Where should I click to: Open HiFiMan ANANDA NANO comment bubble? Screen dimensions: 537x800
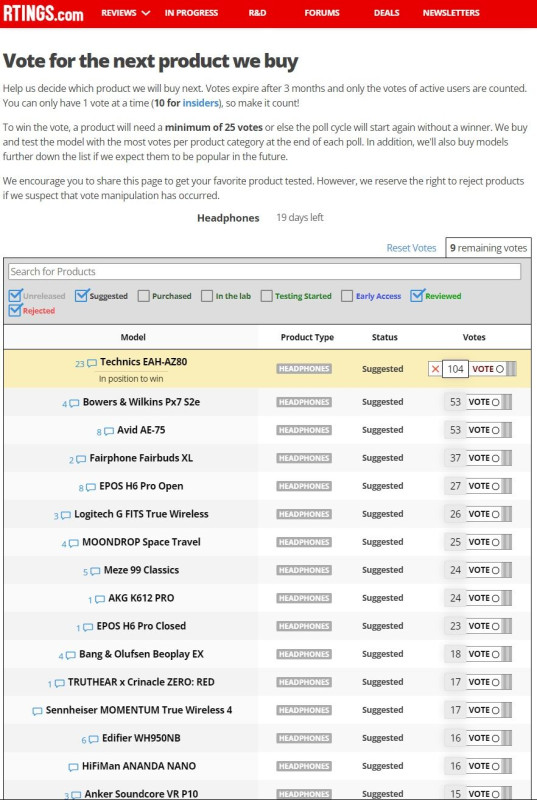pyautogui.click(x=73, y=767)
